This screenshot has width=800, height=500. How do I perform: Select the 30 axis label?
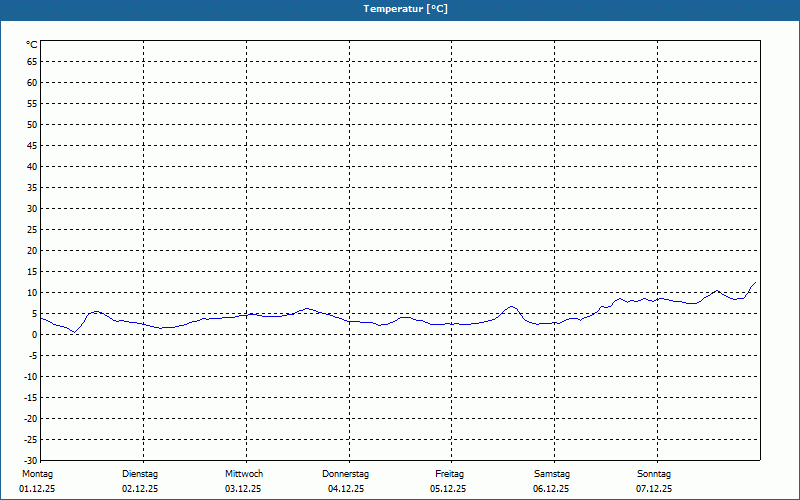click(32, 209)
